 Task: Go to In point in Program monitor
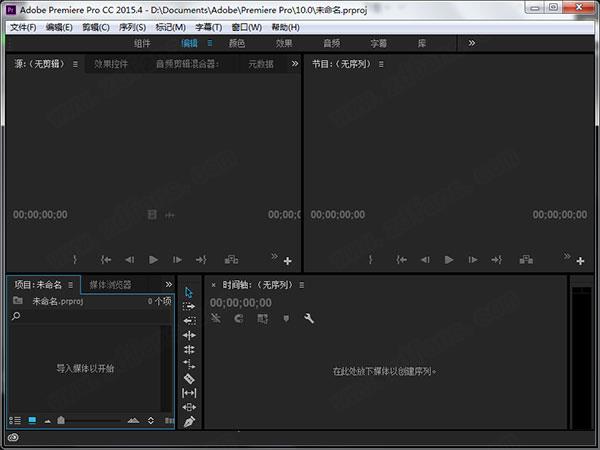pyautogui.click(x=401, y=260)
